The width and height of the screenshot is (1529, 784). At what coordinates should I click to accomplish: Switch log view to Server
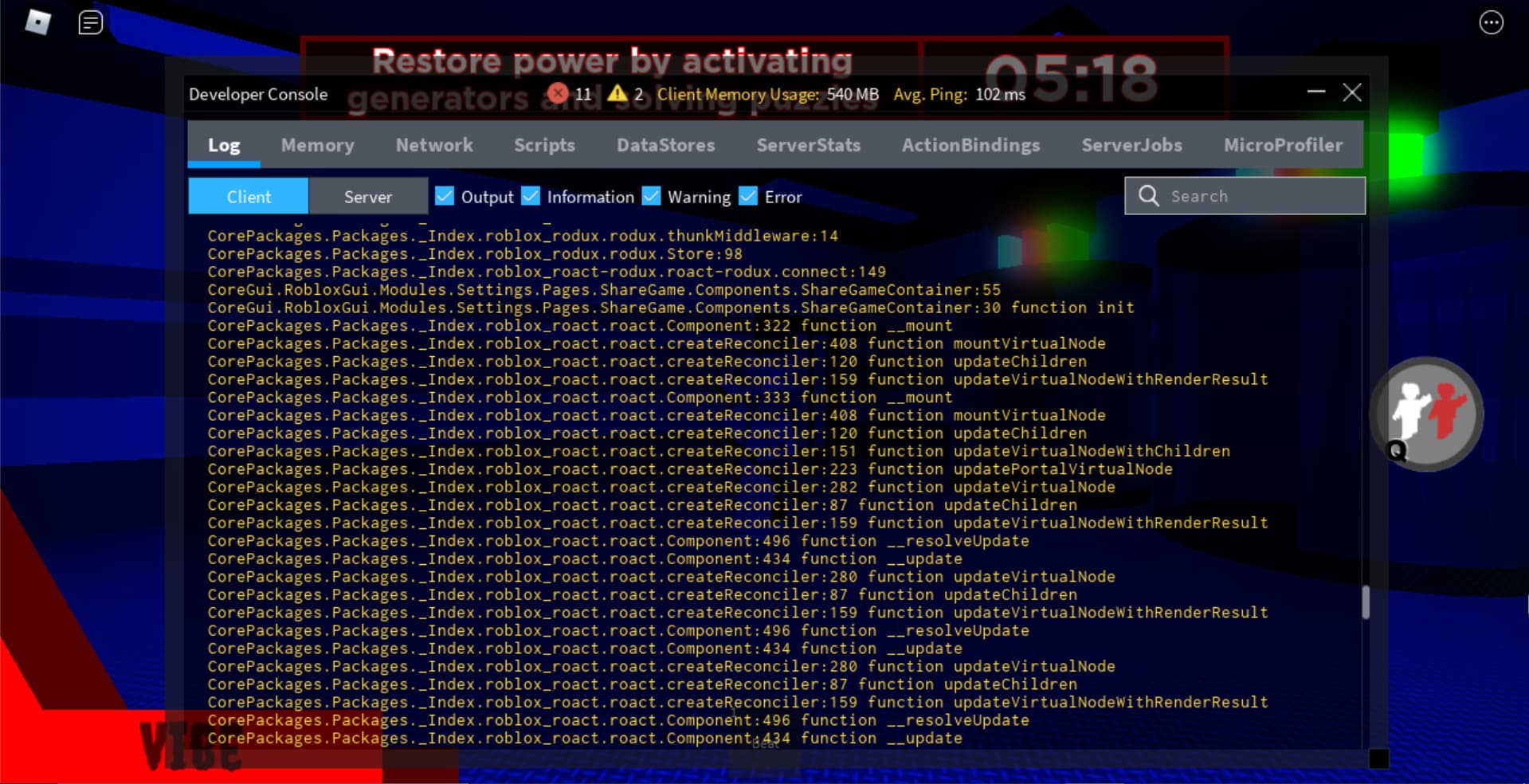[368, 196]
